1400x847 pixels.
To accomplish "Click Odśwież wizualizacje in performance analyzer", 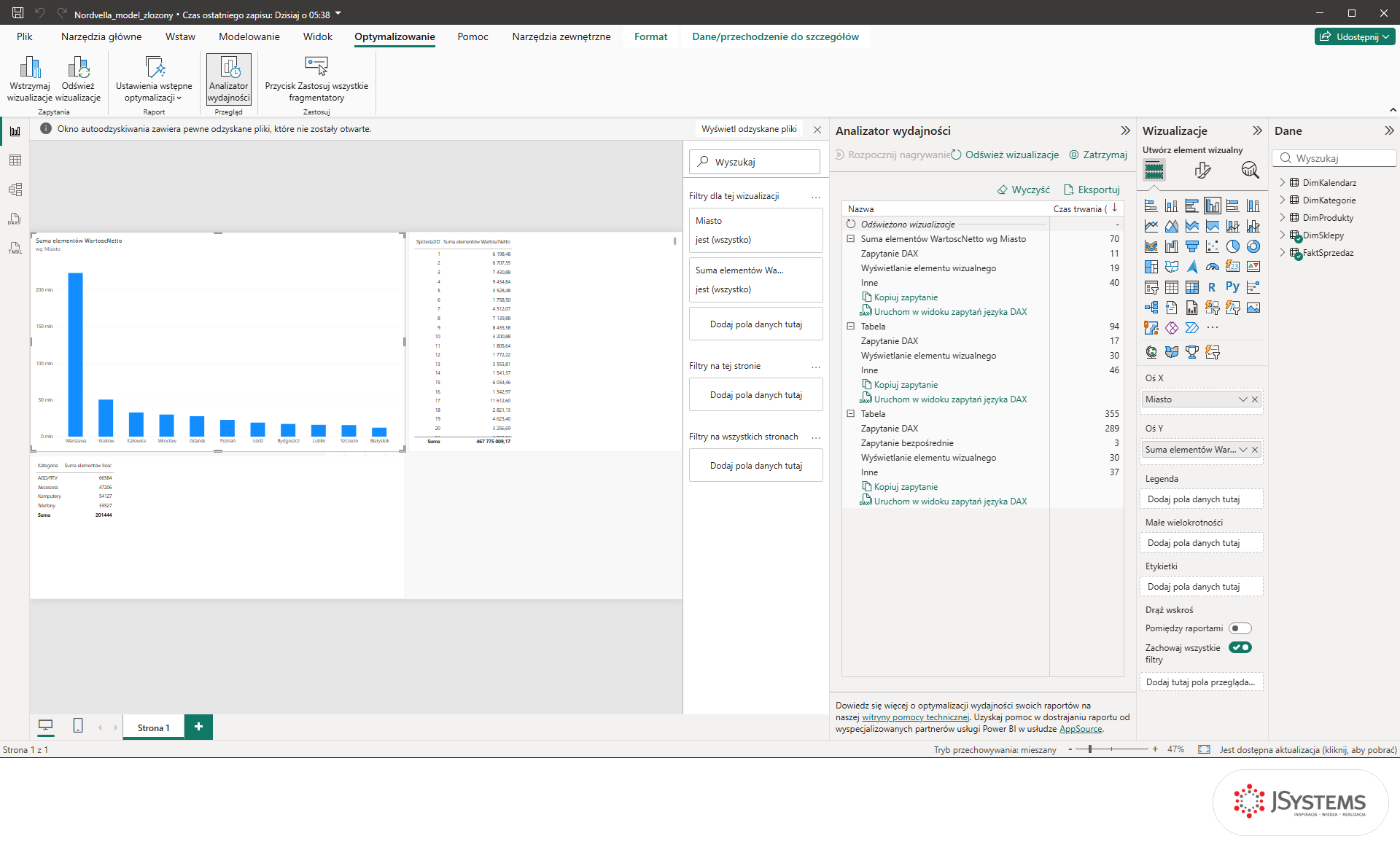I will pyautogui.click(x=1005, y=155).
